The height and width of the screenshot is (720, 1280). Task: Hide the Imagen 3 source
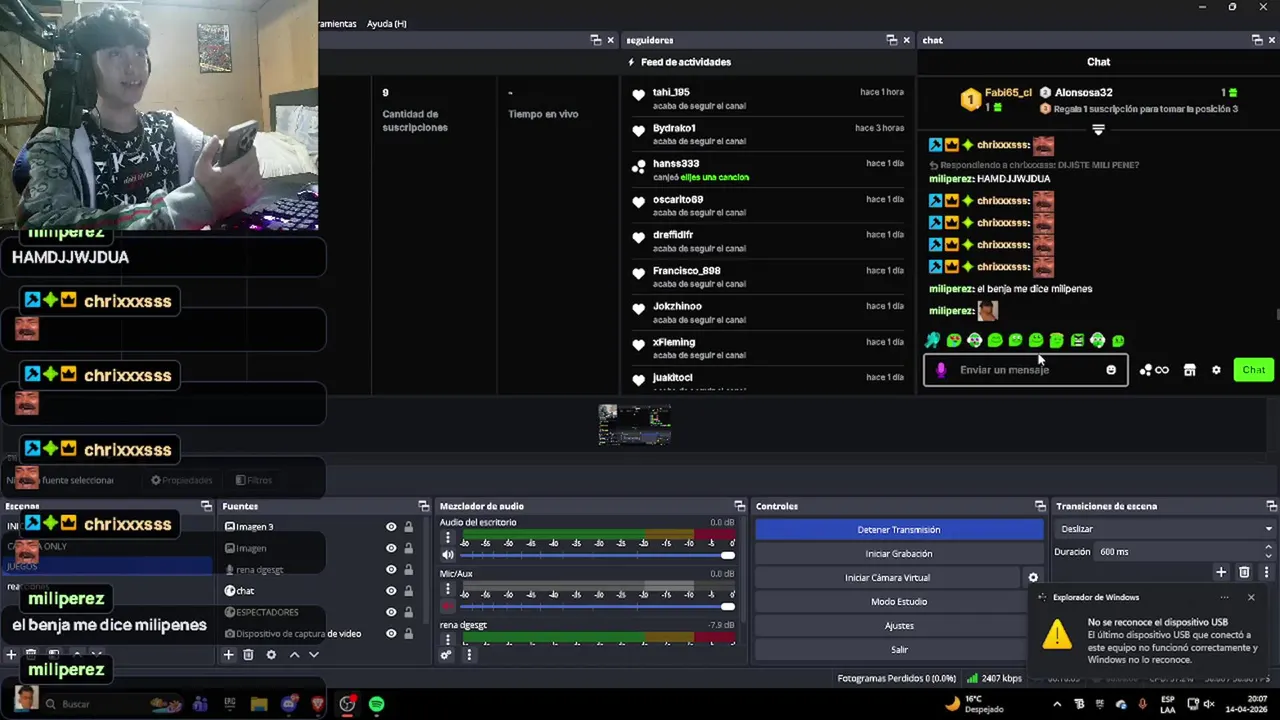[391, 527]
